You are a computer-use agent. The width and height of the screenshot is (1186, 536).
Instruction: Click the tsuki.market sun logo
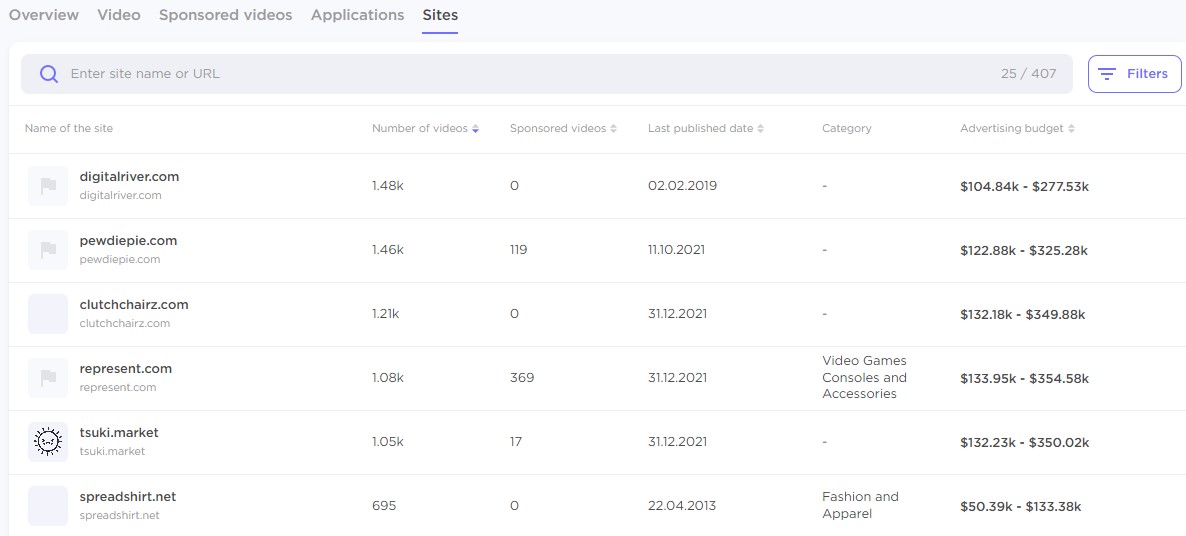48,442
